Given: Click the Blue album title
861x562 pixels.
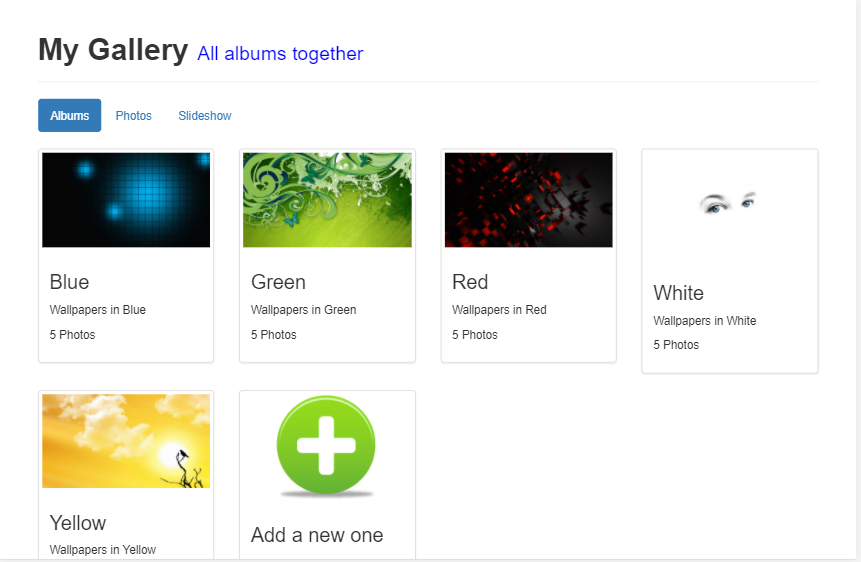Looking at the screenshot, I should 70,282.
